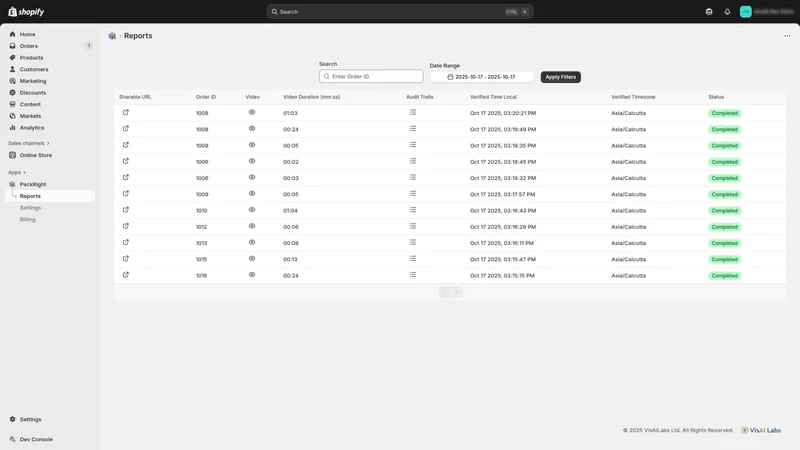Go to next page of reports

457,292
